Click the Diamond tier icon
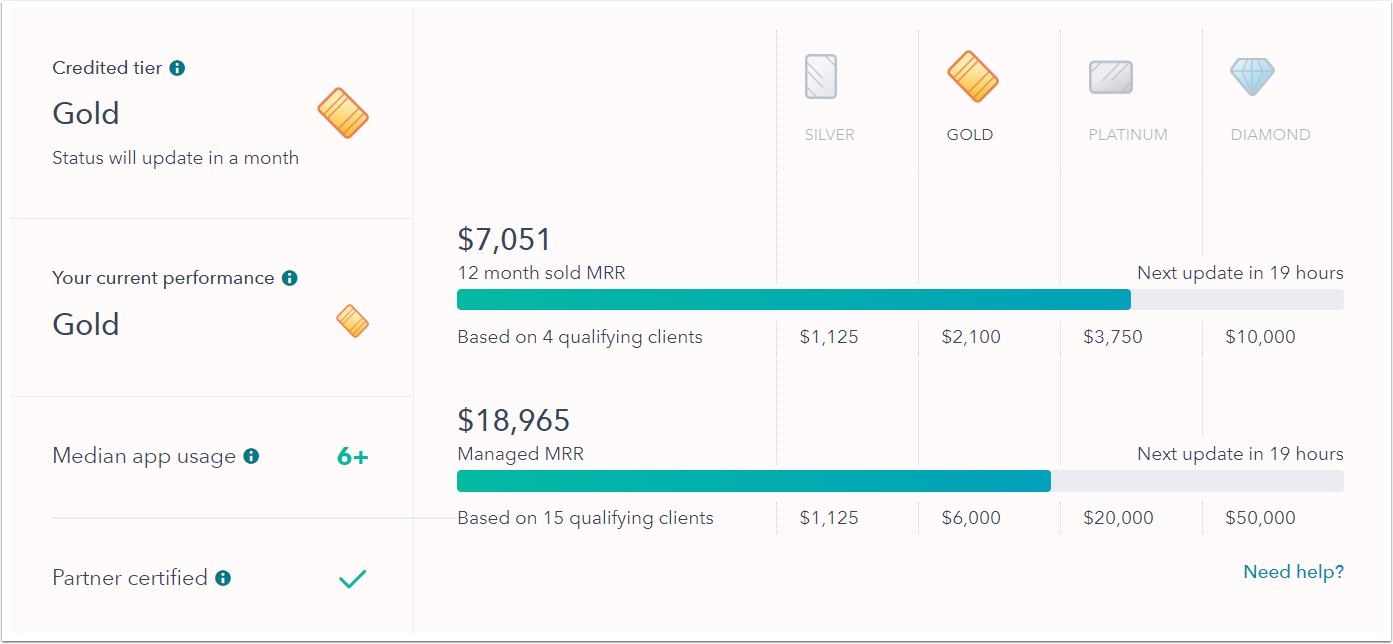The height and width of the screenshot is (644, 1393). pyautogui.click(x=1252, y=76)
